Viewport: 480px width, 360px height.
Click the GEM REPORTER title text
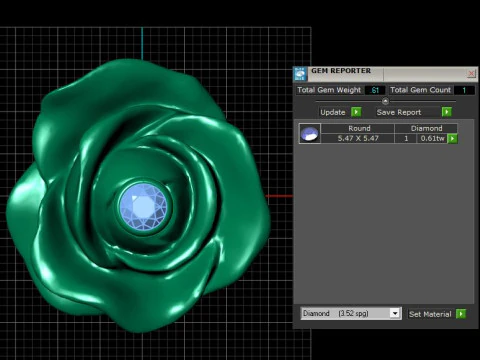[x=341, y=71]
